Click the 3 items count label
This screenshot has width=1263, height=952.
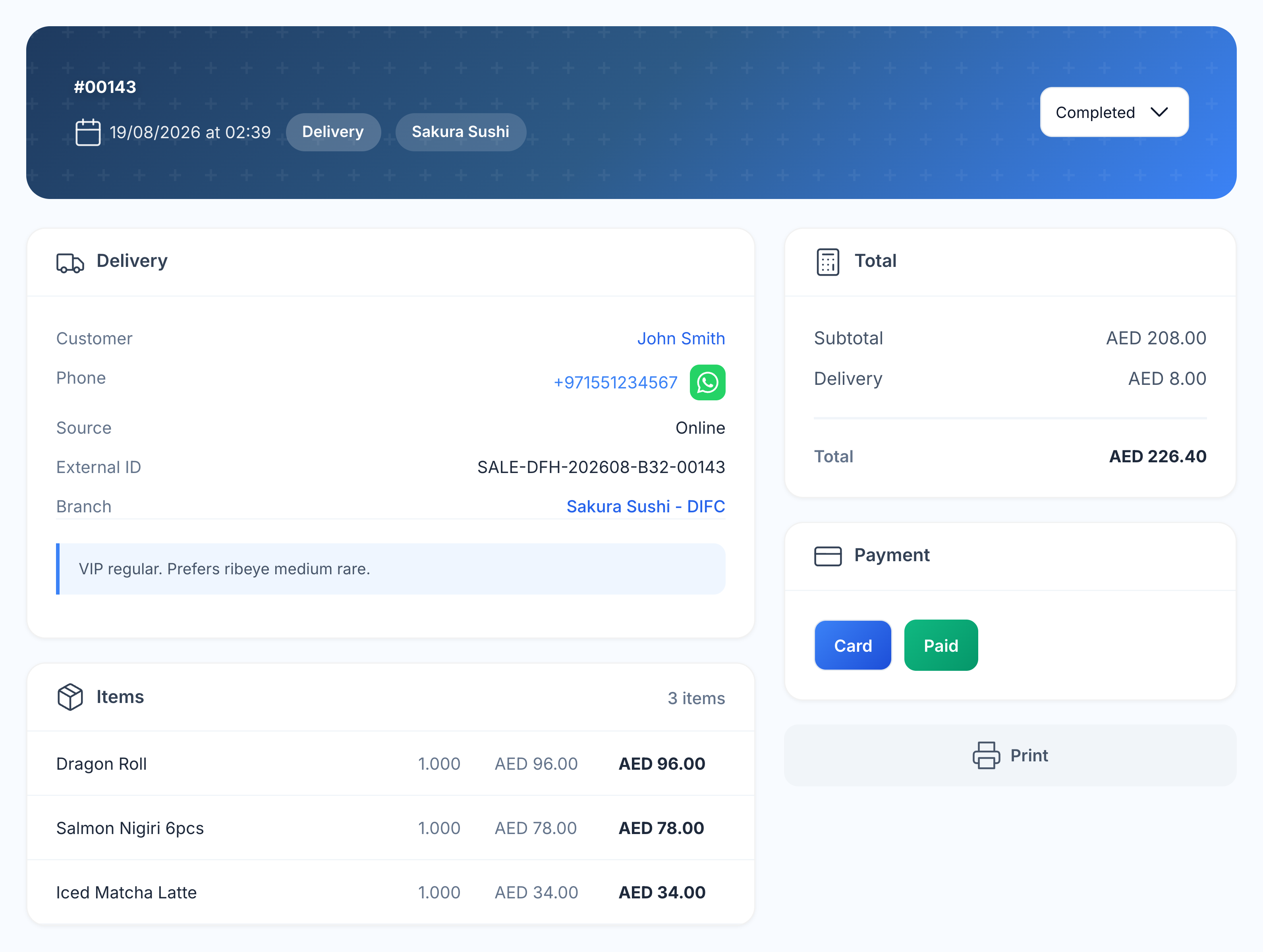pos(696,698)
